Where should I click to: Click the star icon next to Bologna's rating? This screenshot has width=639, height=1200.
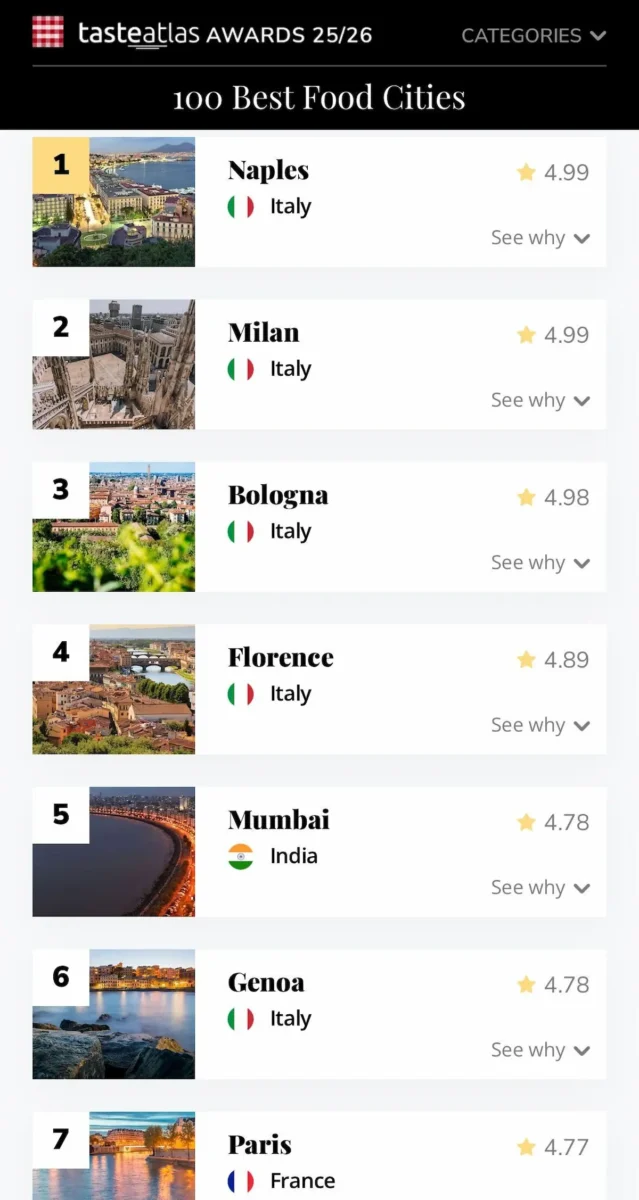[526, 496]
